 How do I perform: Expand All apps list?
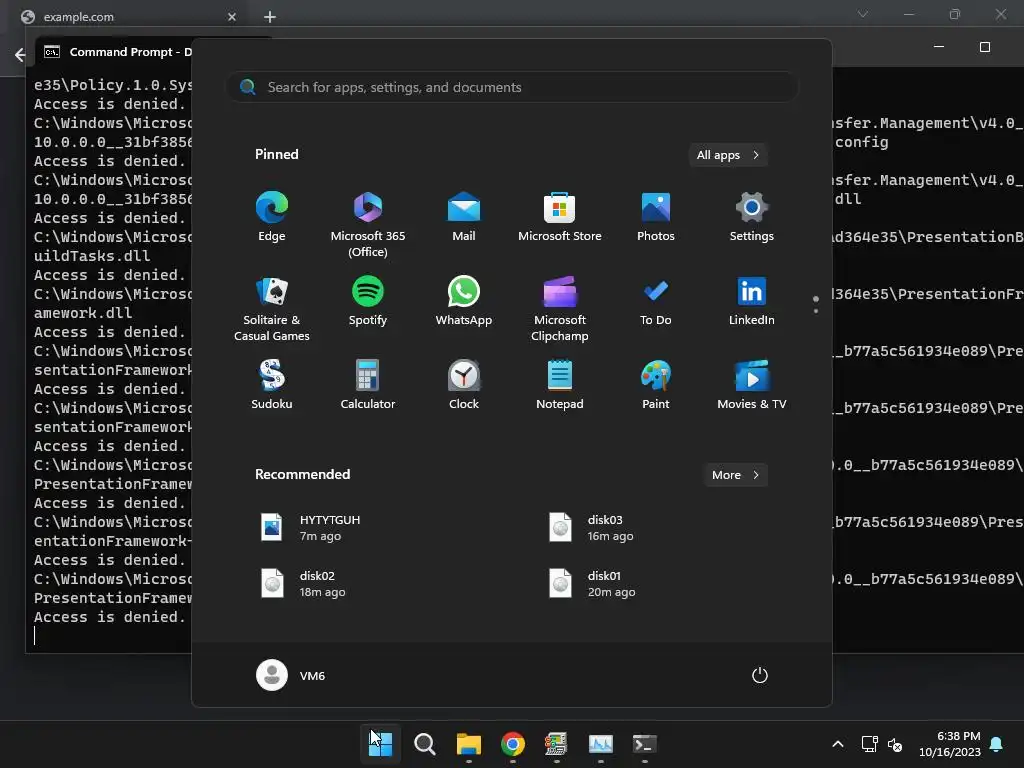click(728, 155)
